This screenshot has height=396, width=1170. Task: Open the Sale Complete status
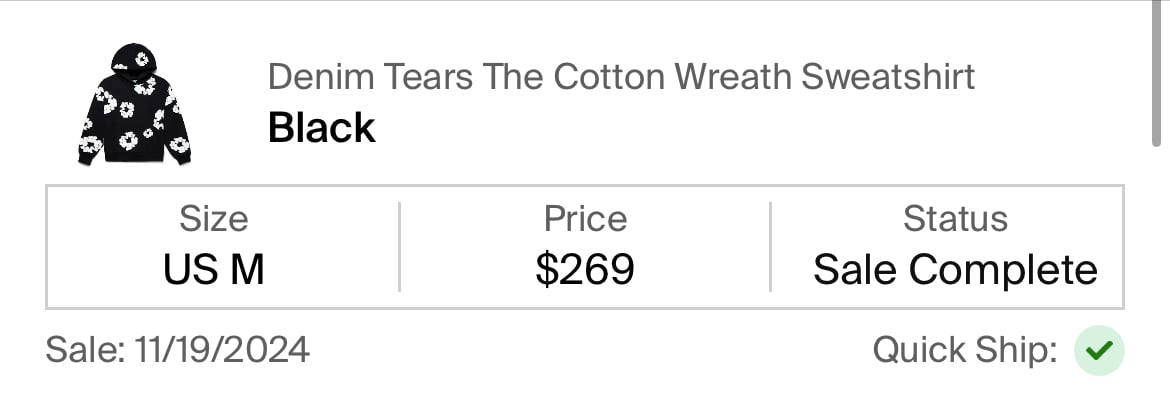coord(955,269)
